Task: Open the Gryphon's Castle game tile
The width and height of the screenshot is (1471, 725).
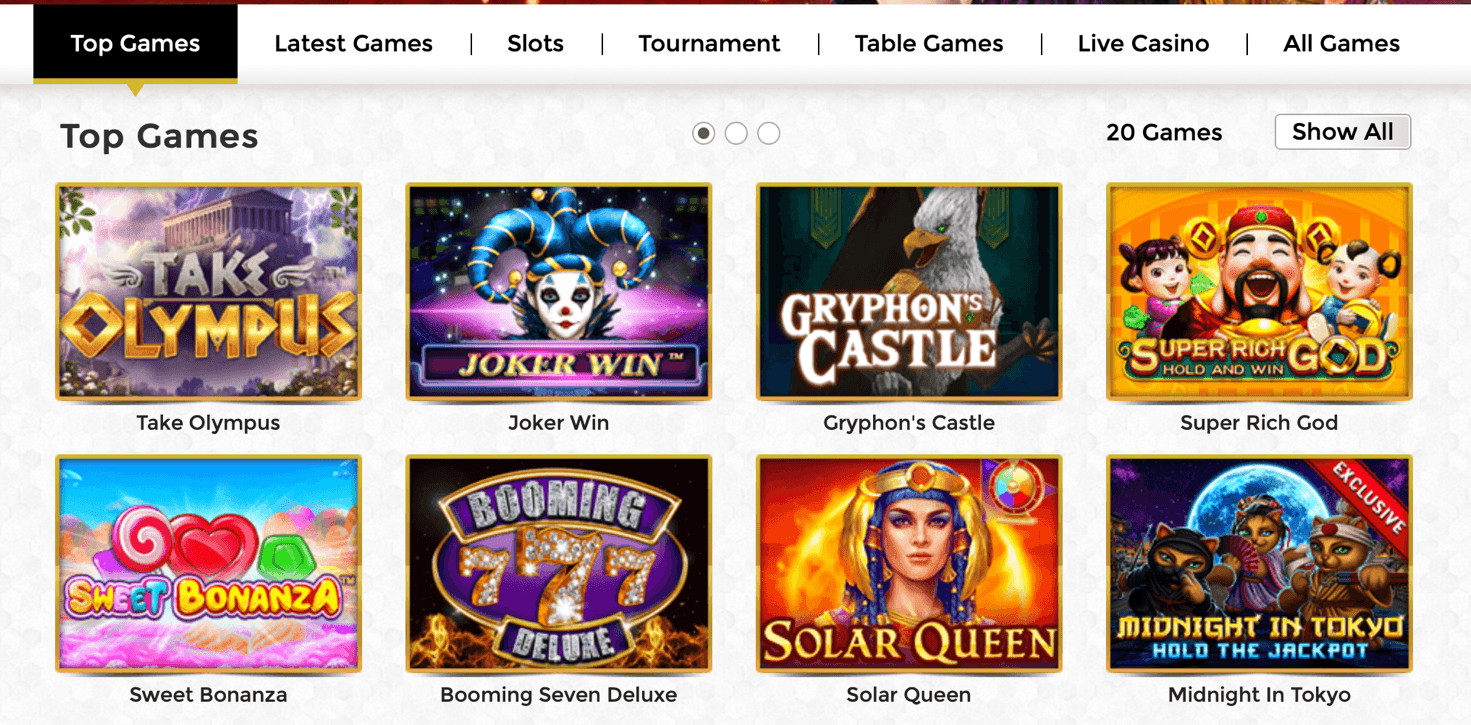Action: point(908,291)
